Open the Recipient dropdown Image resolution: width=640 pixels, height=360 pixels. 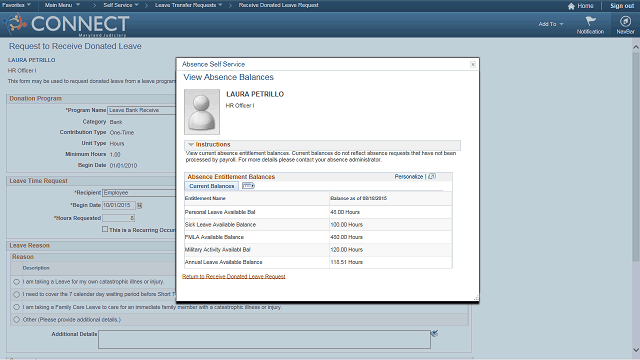139,193
